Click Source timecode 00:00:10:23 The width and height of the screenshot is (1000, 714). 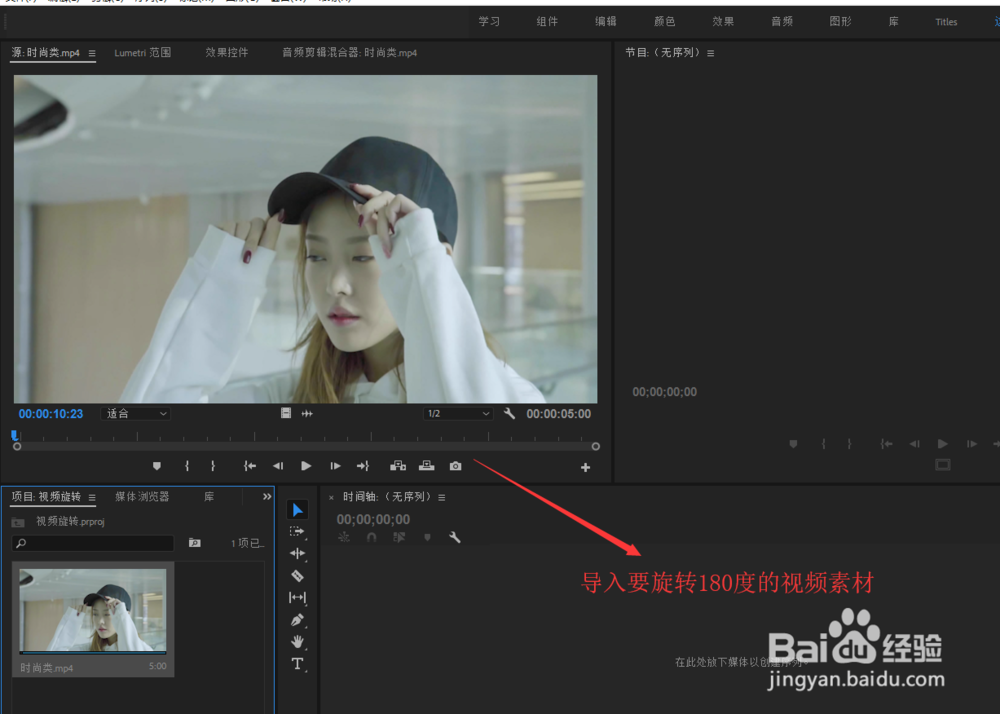[51, 414]
